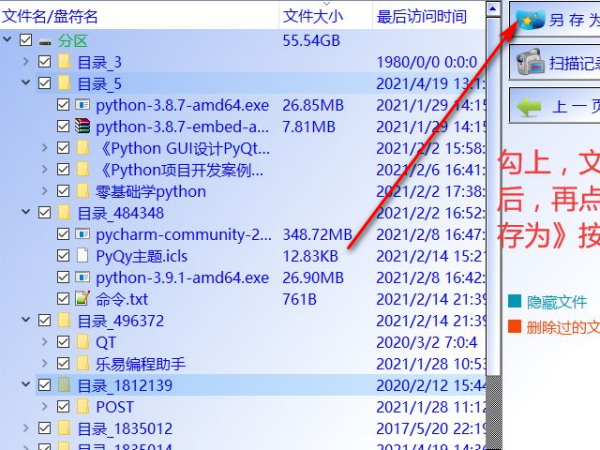Viewport: 600px width, 450px height.
Task: Select the 55.54GB size of 分区
Action: 311,41
